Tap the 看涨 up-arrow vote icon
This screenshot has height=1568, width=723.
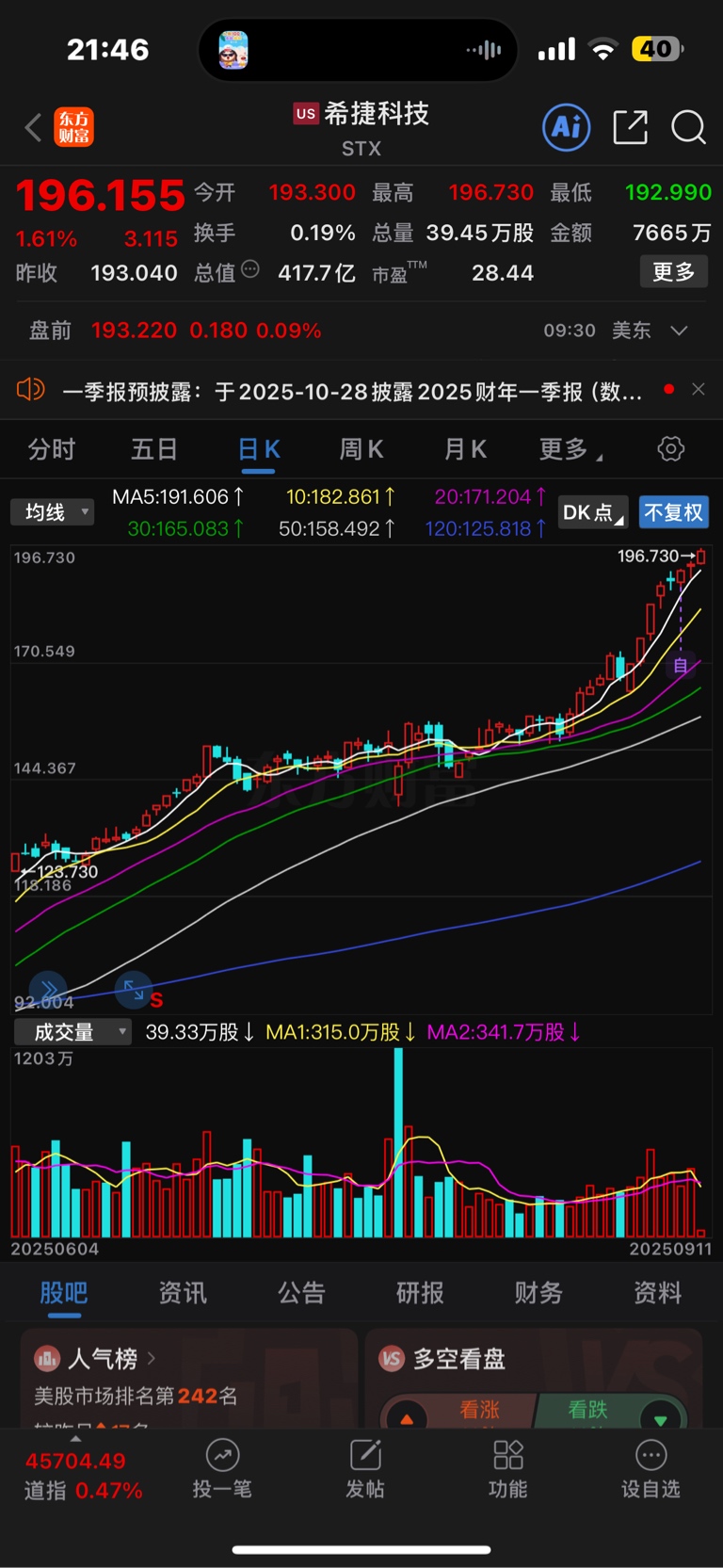click(407, 1418)
